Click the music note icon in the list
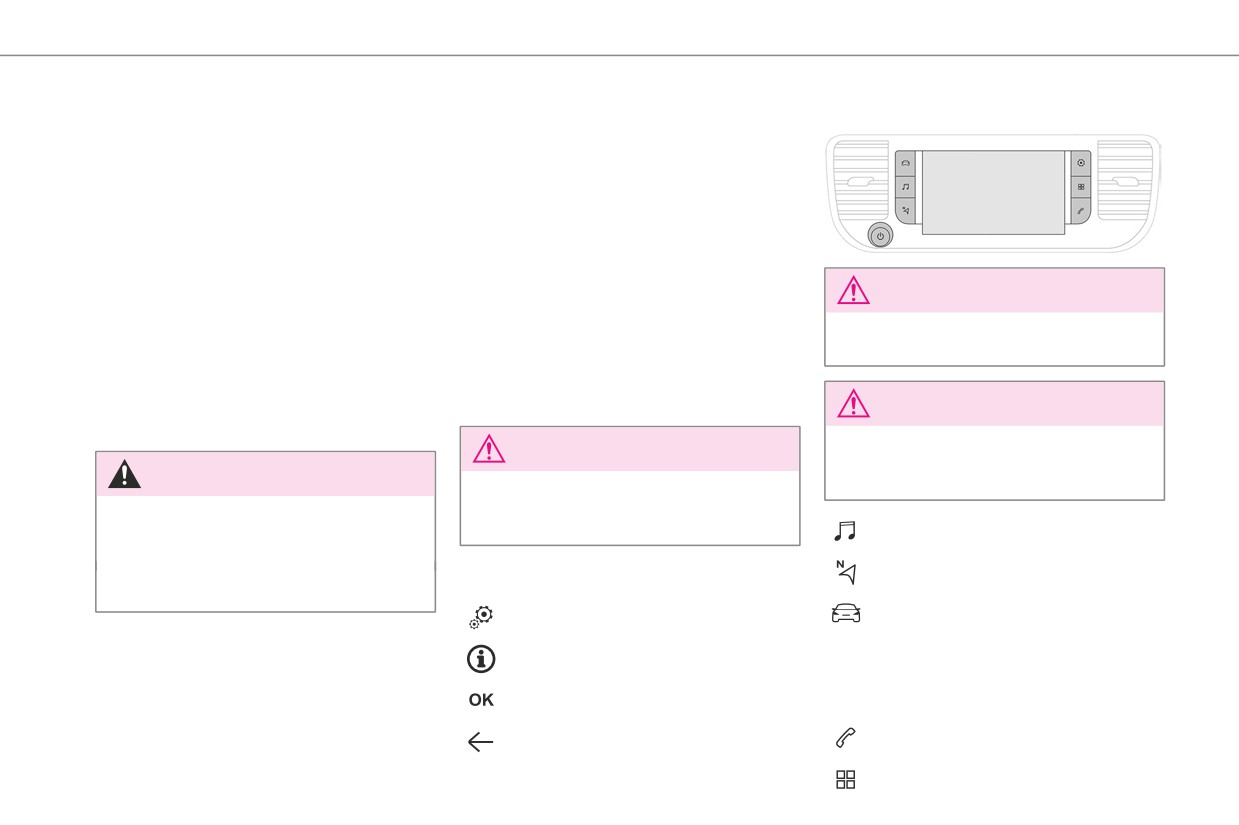Viewport: 1239px width, 825px height. pyautogui.click(x=845, y=532)
